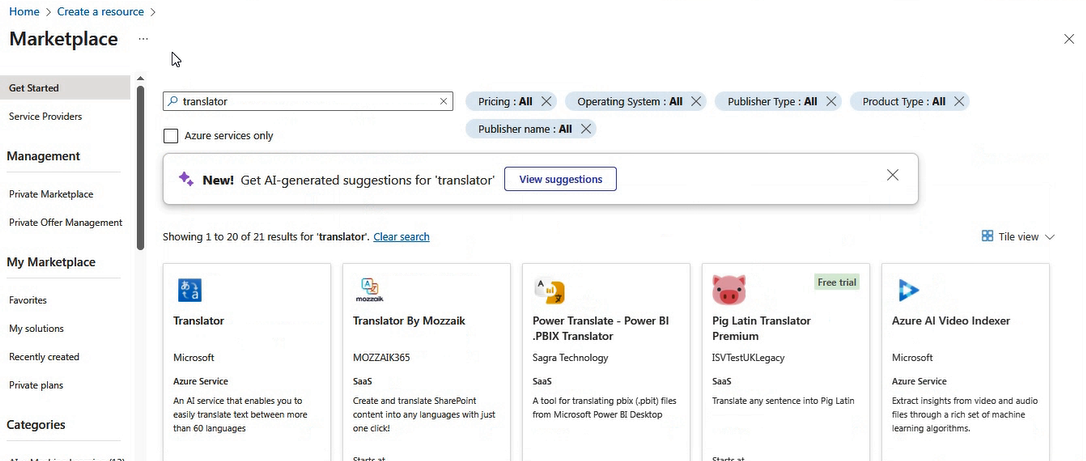
Task: Expand the Tile view dropdown chevron
Action: click(x=1049, y=237)
